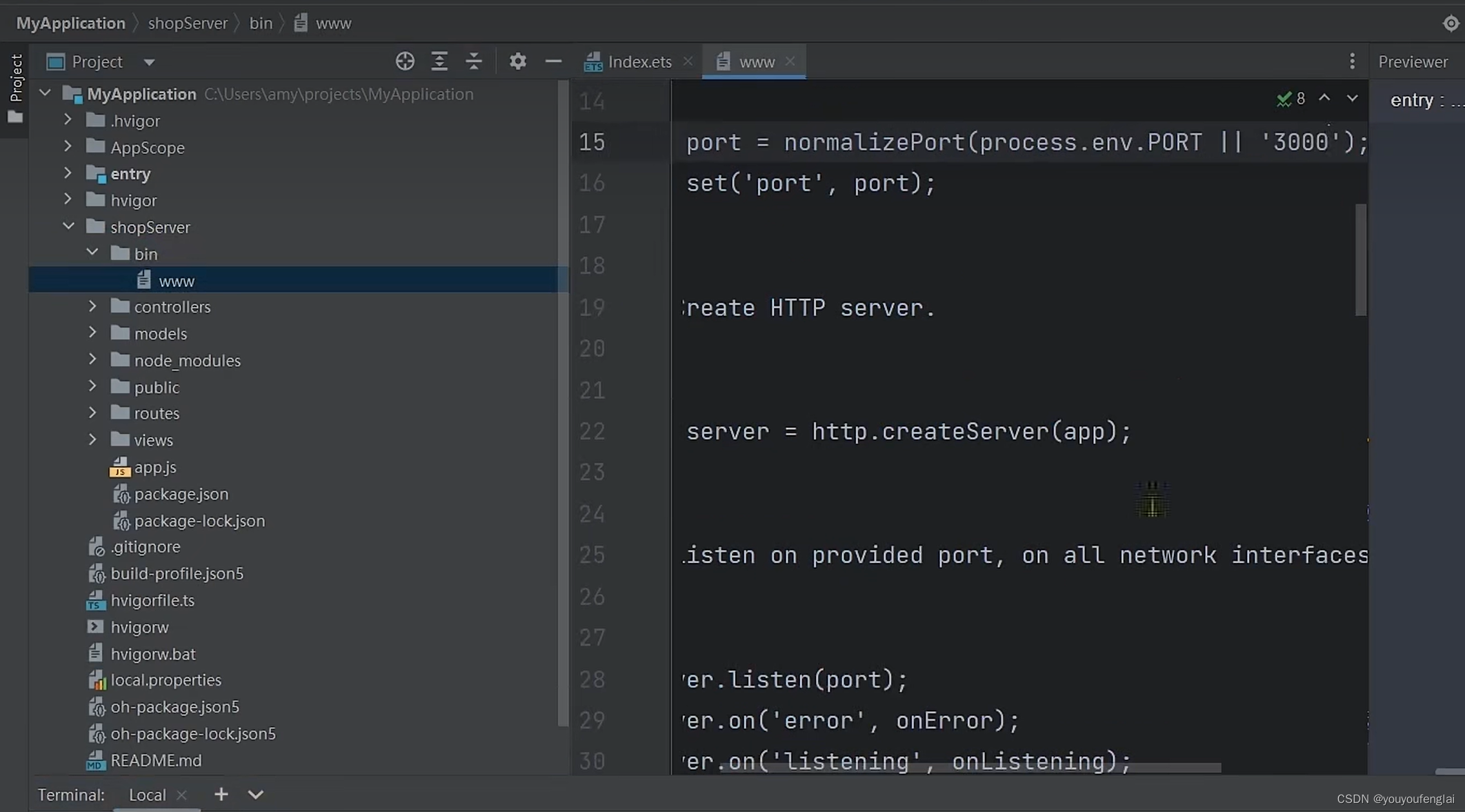1465x812 pixels.
Task: Select the Local terminal tab
Action: [147, 795]
